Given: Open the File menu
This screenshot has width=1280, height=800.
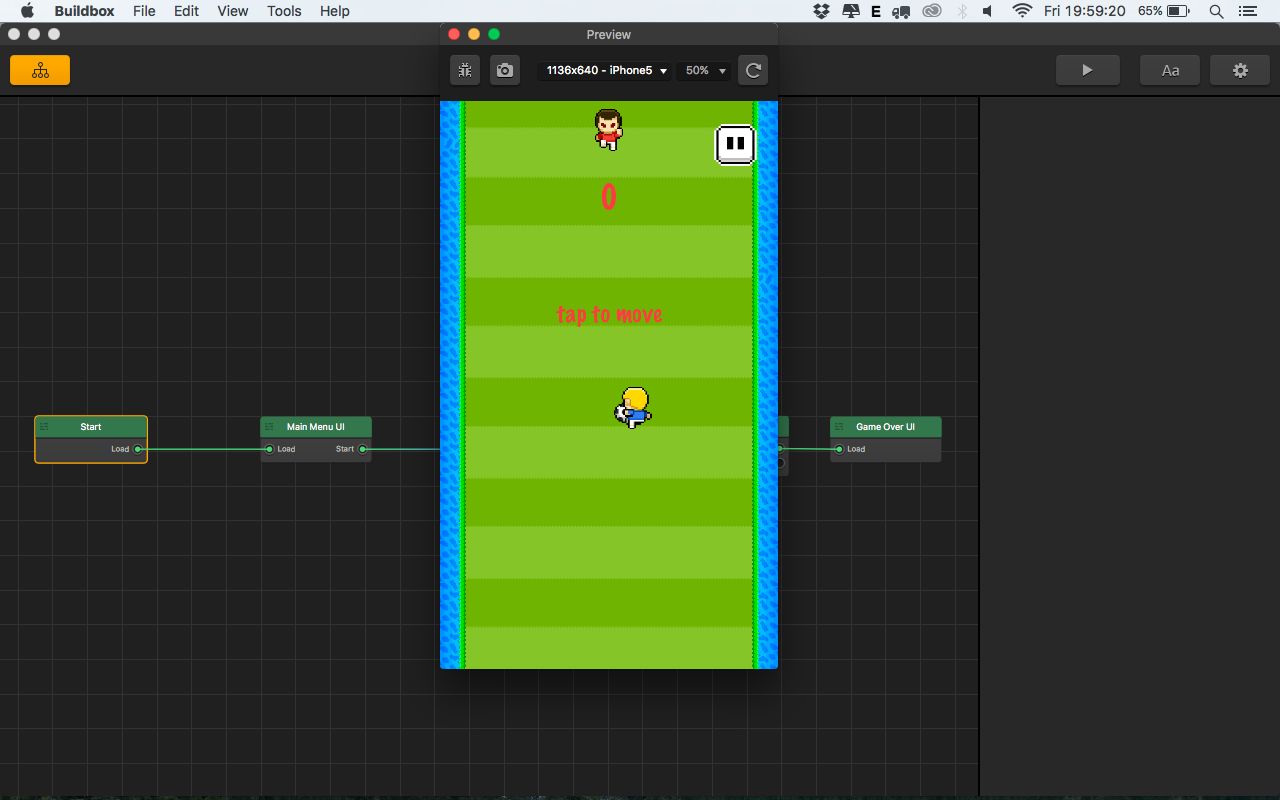Looking at the screenshot, I should click(x=144, y=11).
